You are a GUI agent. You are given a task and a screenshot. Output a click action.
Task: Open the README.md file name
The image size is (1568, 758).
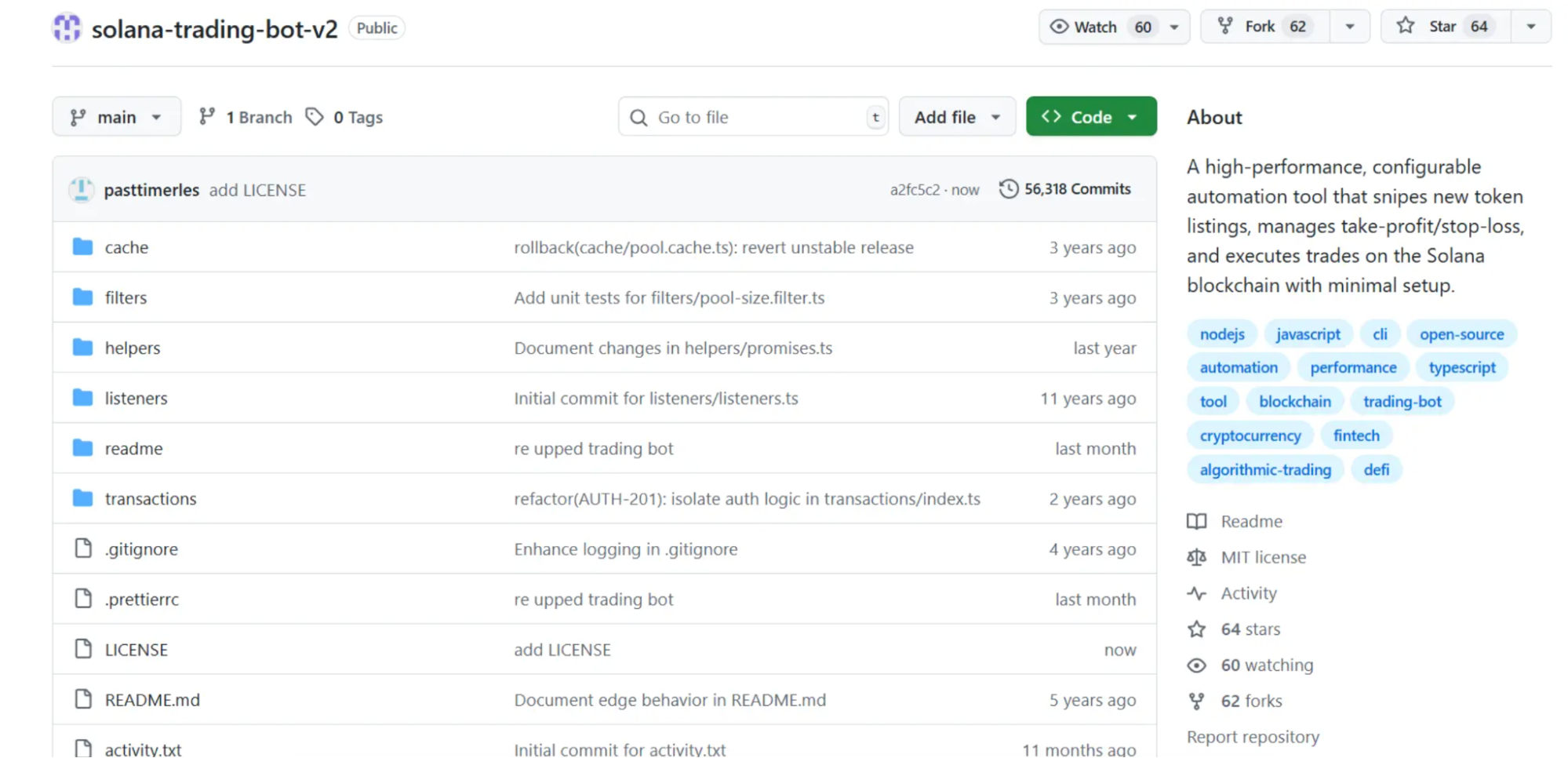pyautogui.click(x=152, y=699)
